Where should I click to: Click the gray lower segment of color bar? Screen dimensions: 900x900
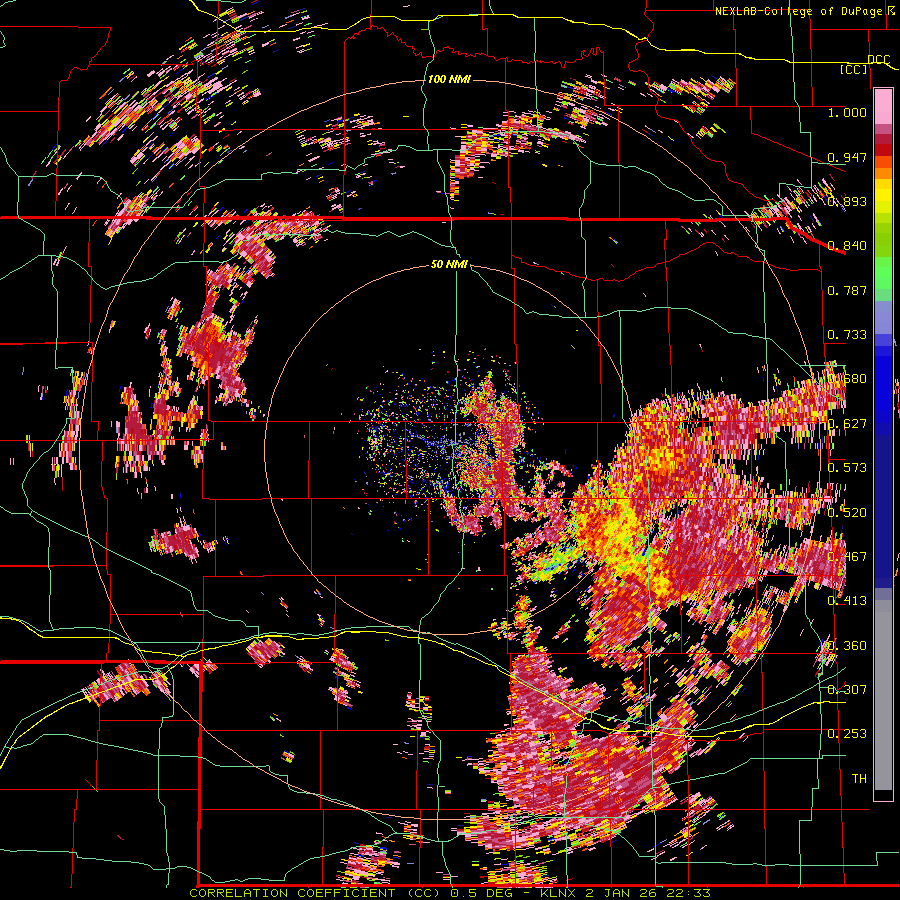(883, 695)
